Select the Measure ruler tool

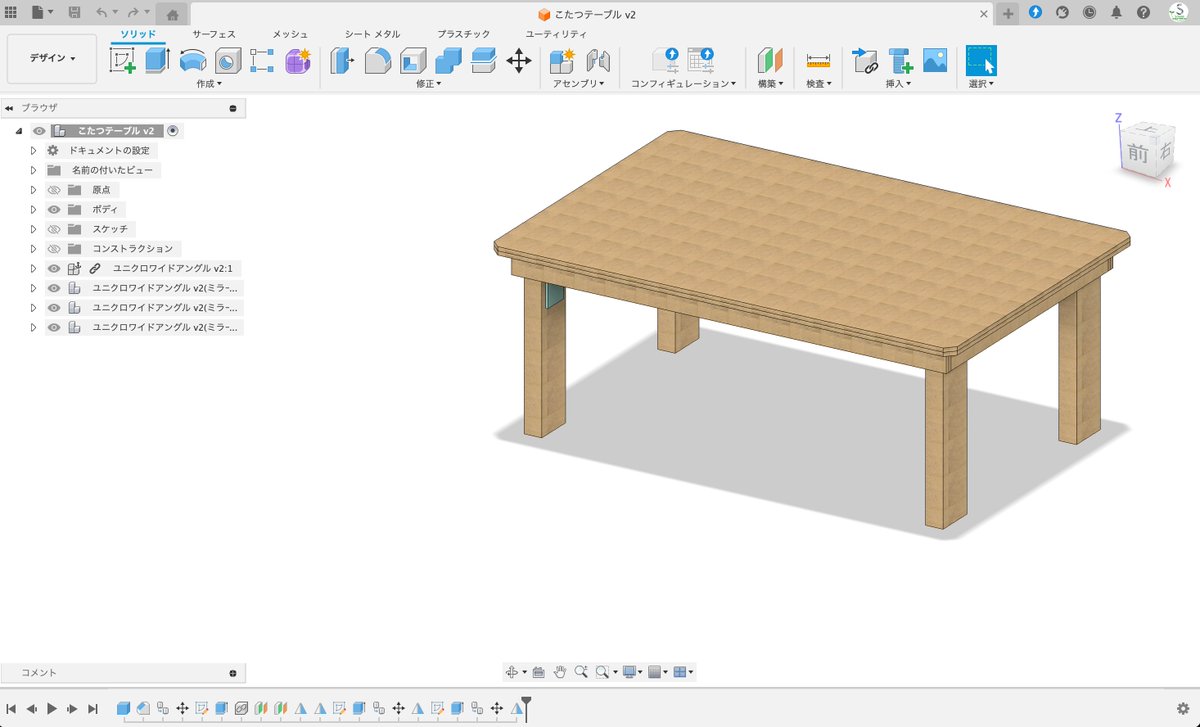818,62
